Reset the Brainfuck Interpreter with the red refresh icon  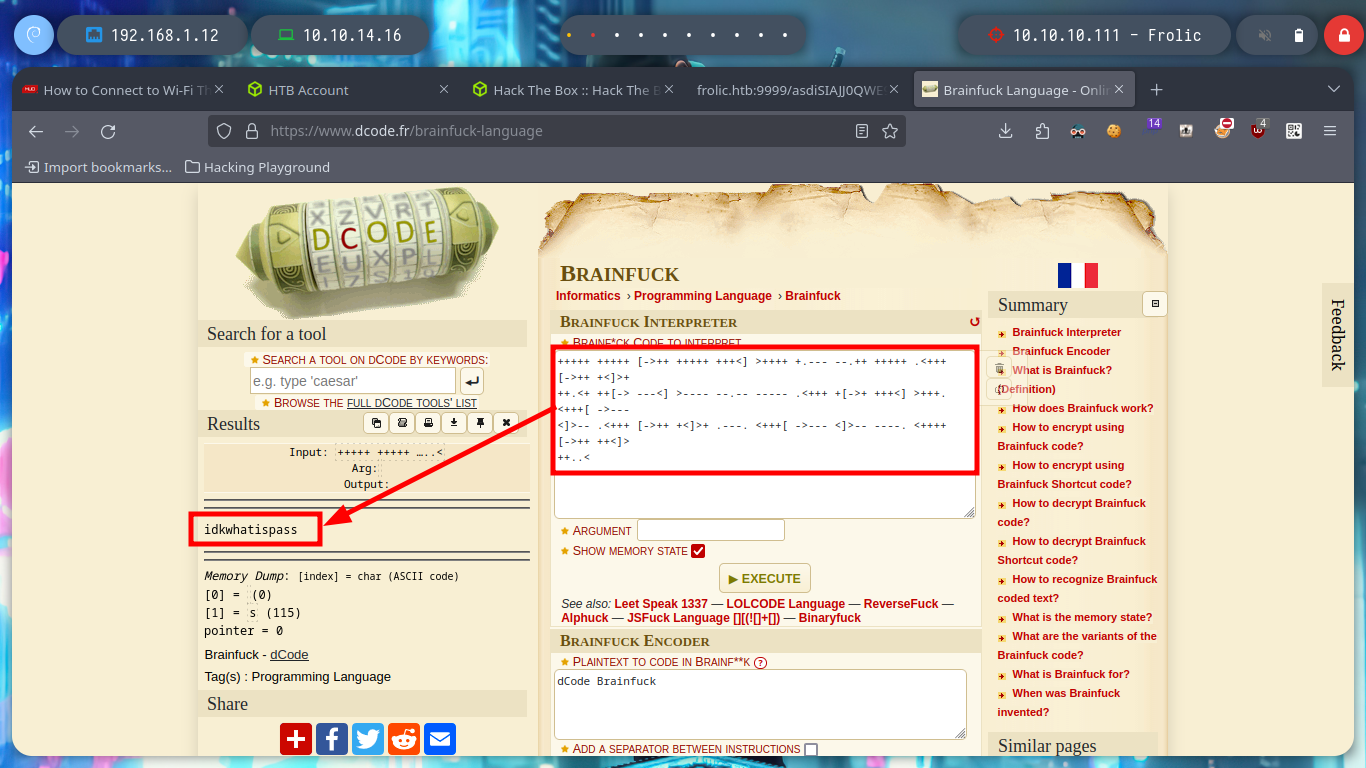pos(975,322)
